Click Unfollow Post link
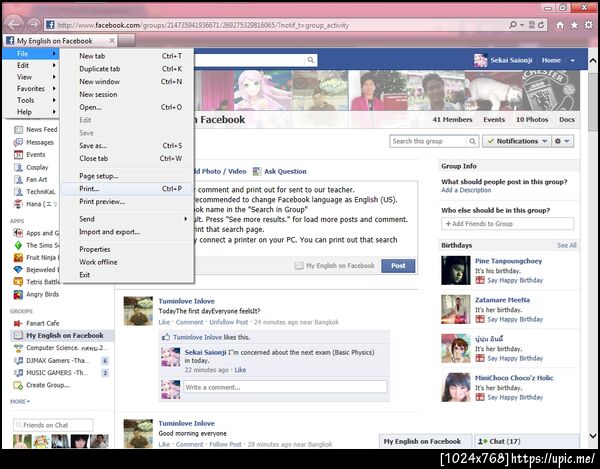This screenshot has width=600, height=469. coord(228,322)
